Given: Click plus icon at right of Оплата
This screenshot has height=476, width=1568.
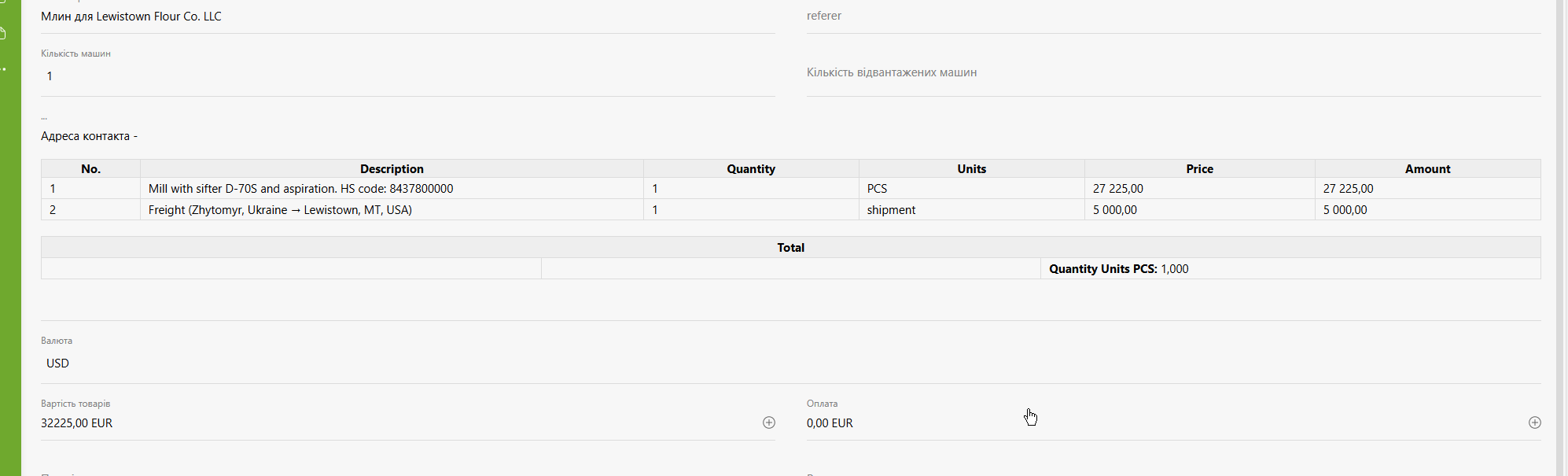Looking at the screenshot, I should pos(1534,422).
